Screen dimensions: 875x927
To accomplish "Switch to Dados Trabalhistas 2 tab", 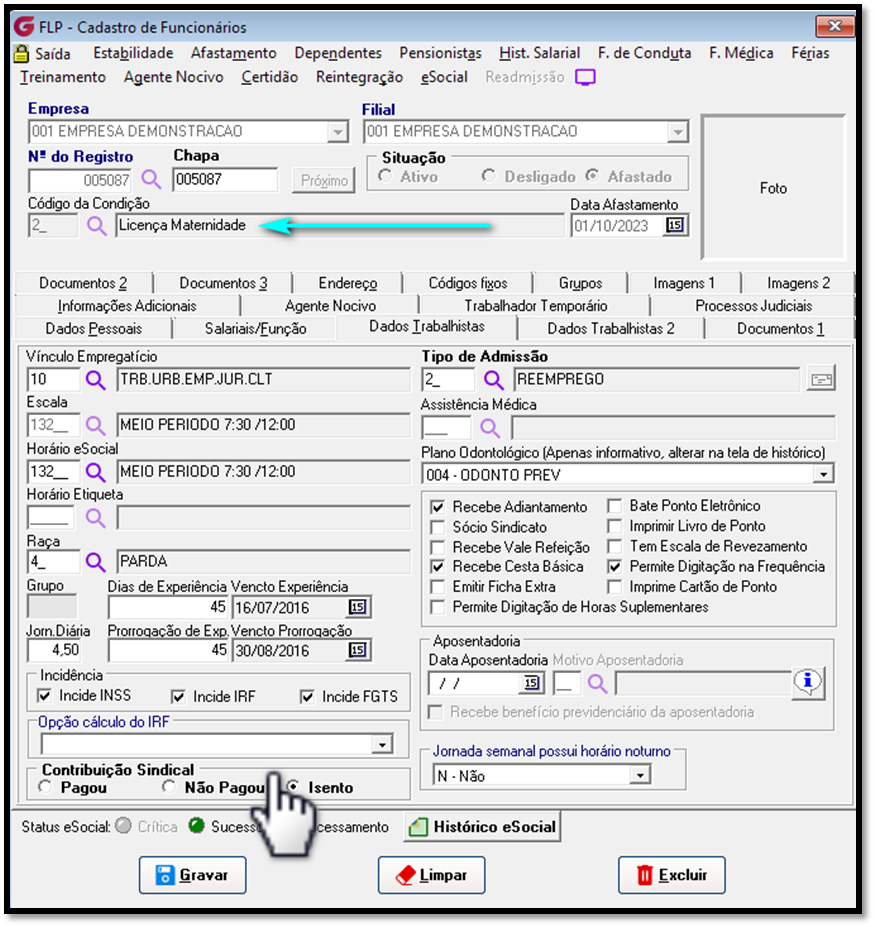I will point(611,329).
